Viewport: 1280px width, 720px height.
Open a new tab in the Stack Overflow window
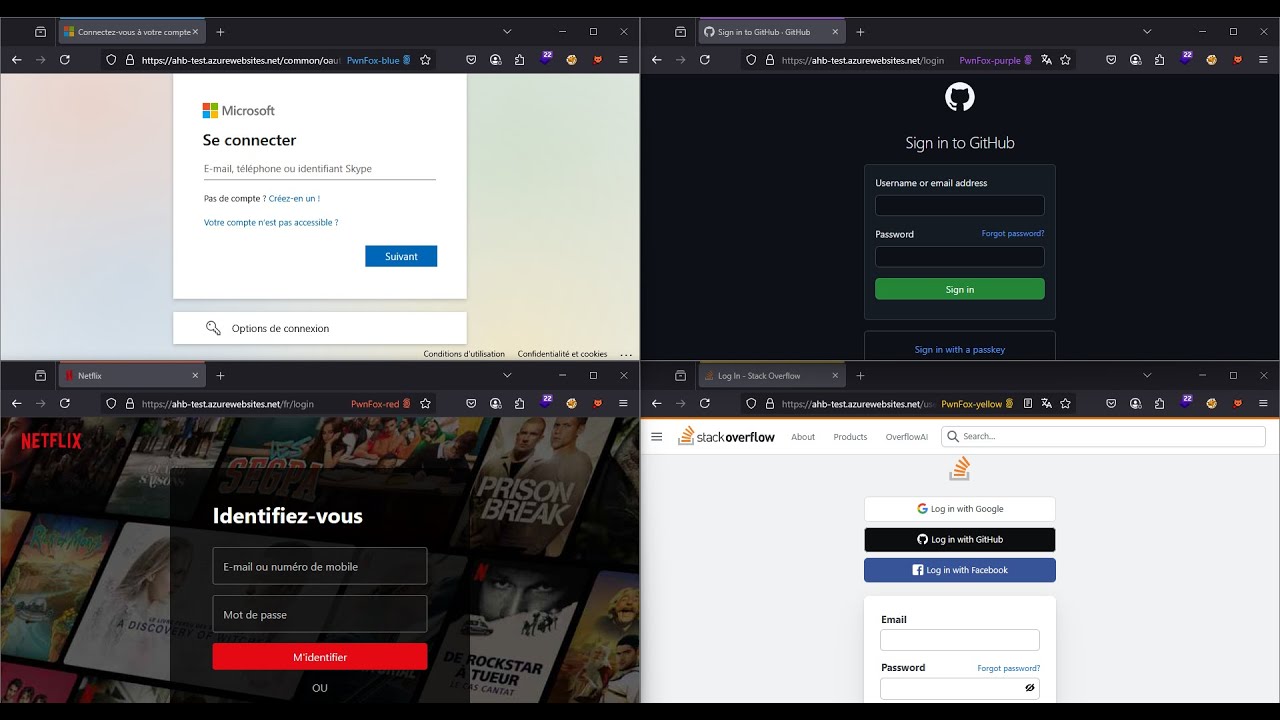coord(860,376)
